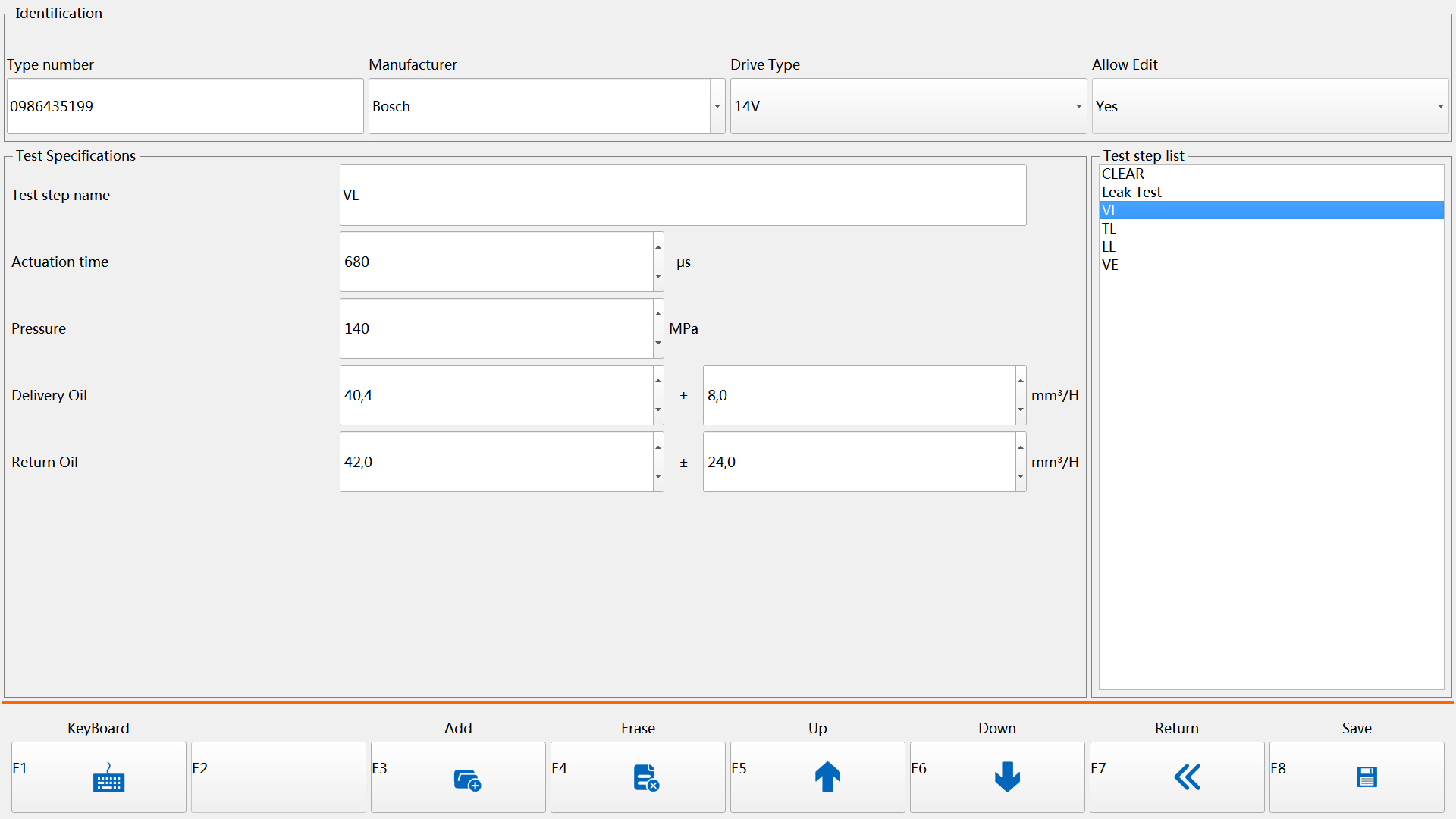Screen dimensions: 1456x819
Task: Increase Actuation time with up arrow
Action: click(658, 247)
